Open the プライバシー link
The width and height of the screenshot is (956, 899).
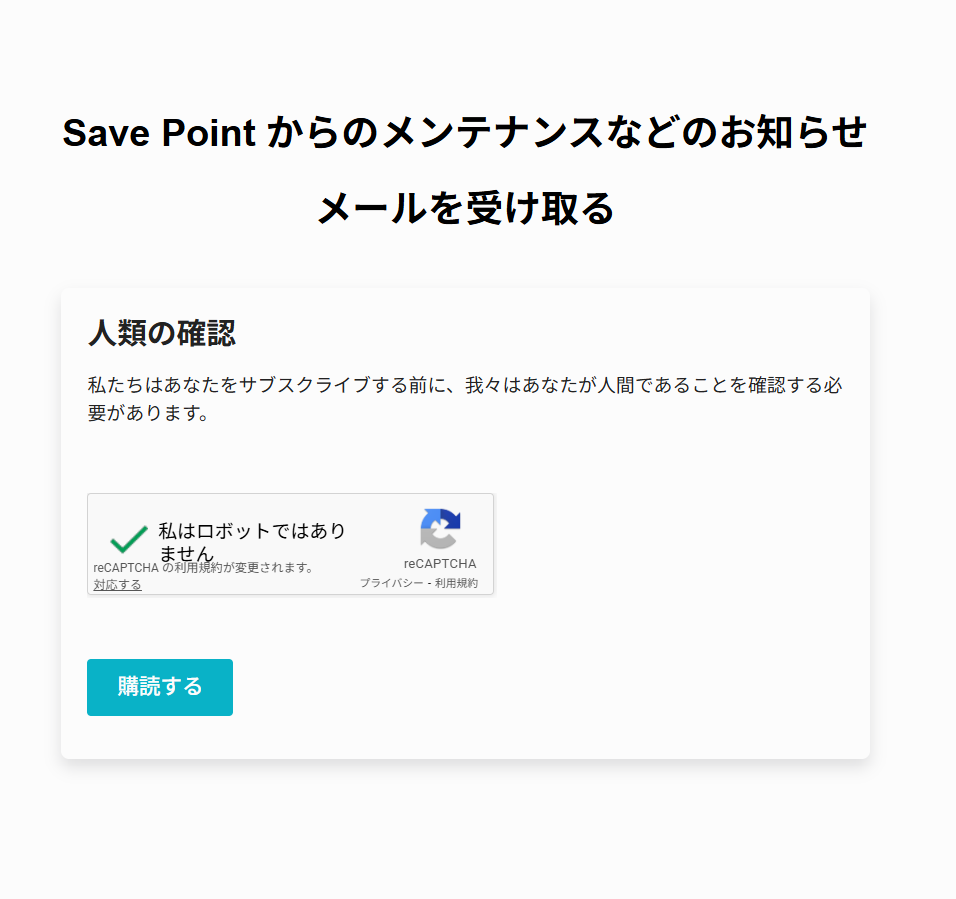point(391,583)
